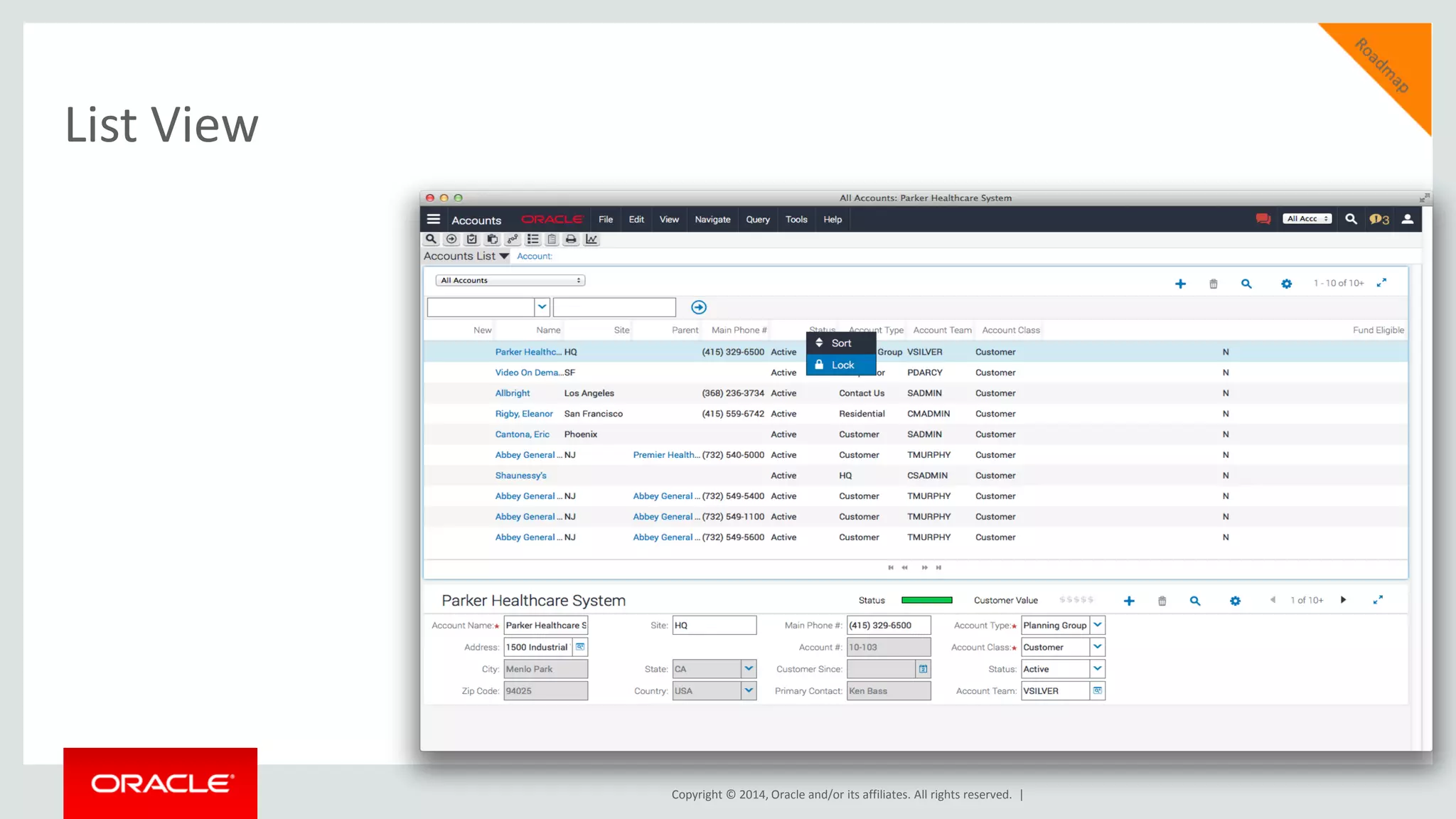
Task: Open the Customer Since calendar icon
Action: click(x=923, y=669)
